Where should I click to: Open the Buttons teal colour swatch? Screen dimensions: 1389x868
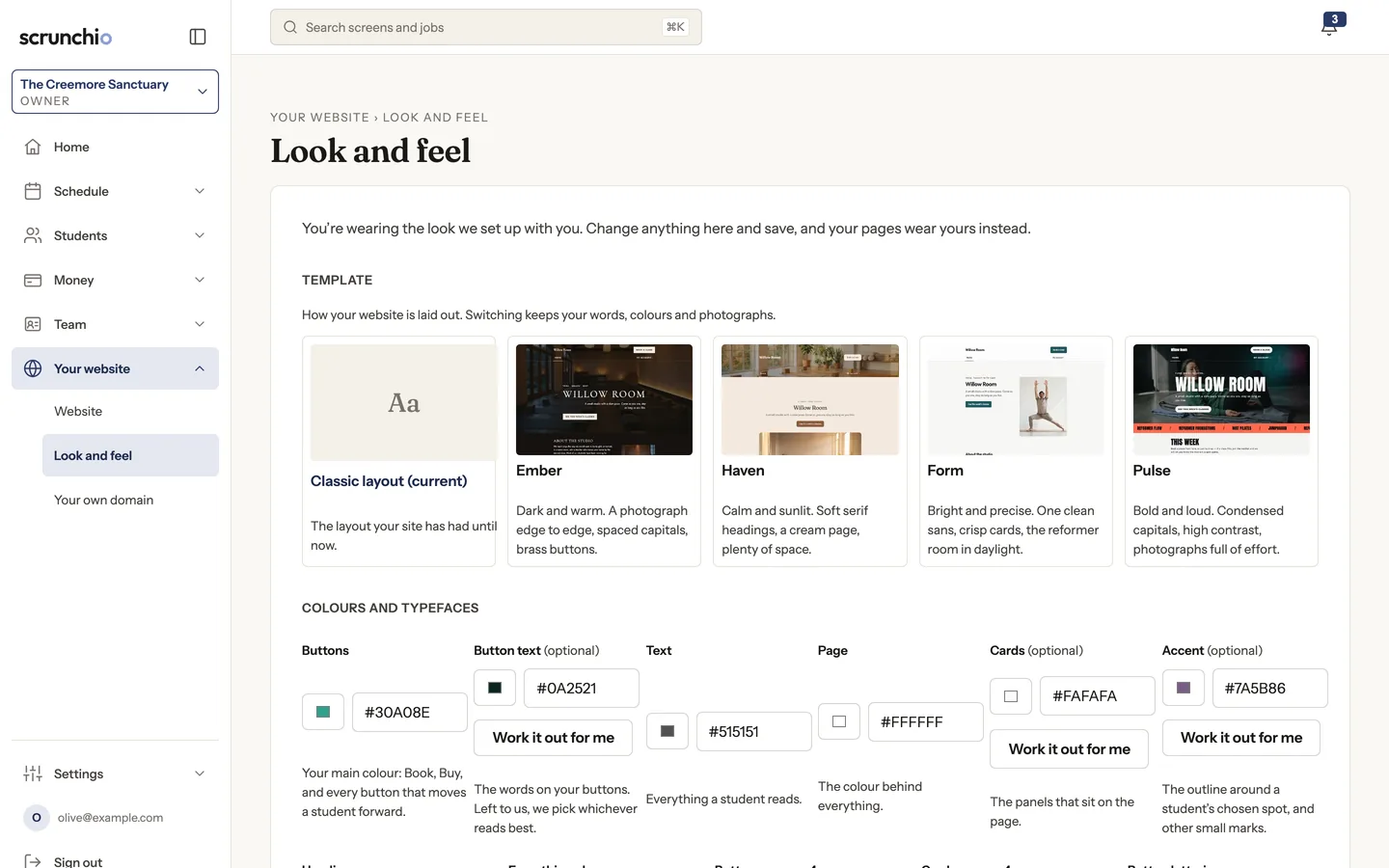[x=323, y=712]
